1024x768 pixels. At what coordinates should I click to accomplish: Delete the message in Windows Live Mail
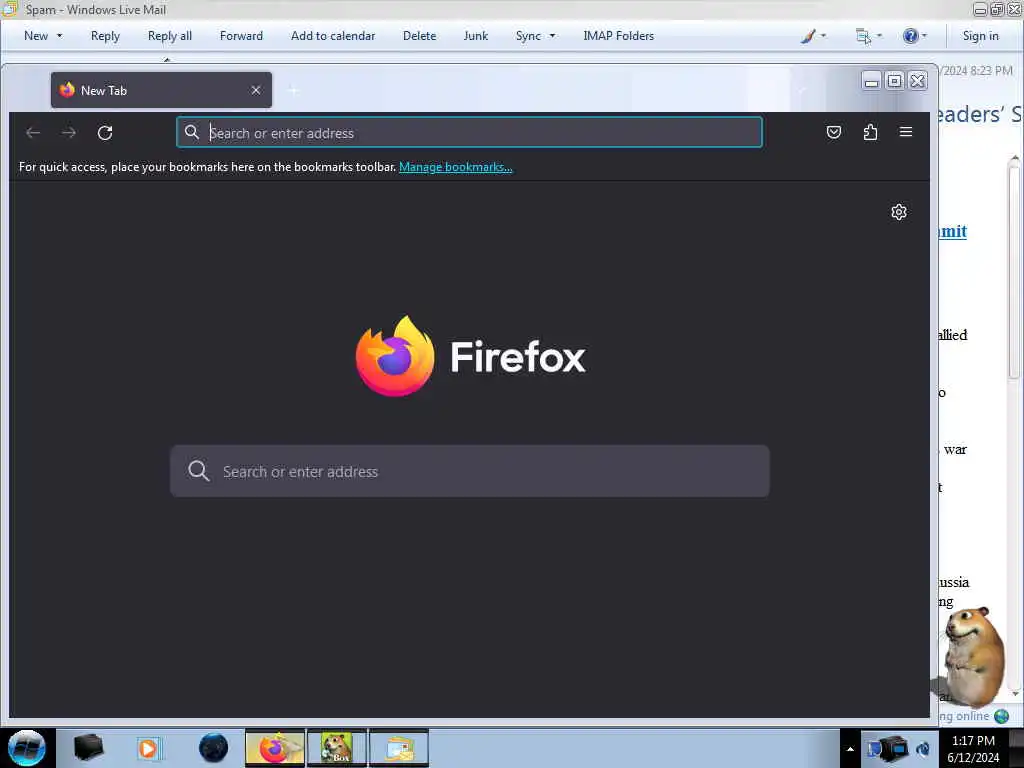coord(419,36)
